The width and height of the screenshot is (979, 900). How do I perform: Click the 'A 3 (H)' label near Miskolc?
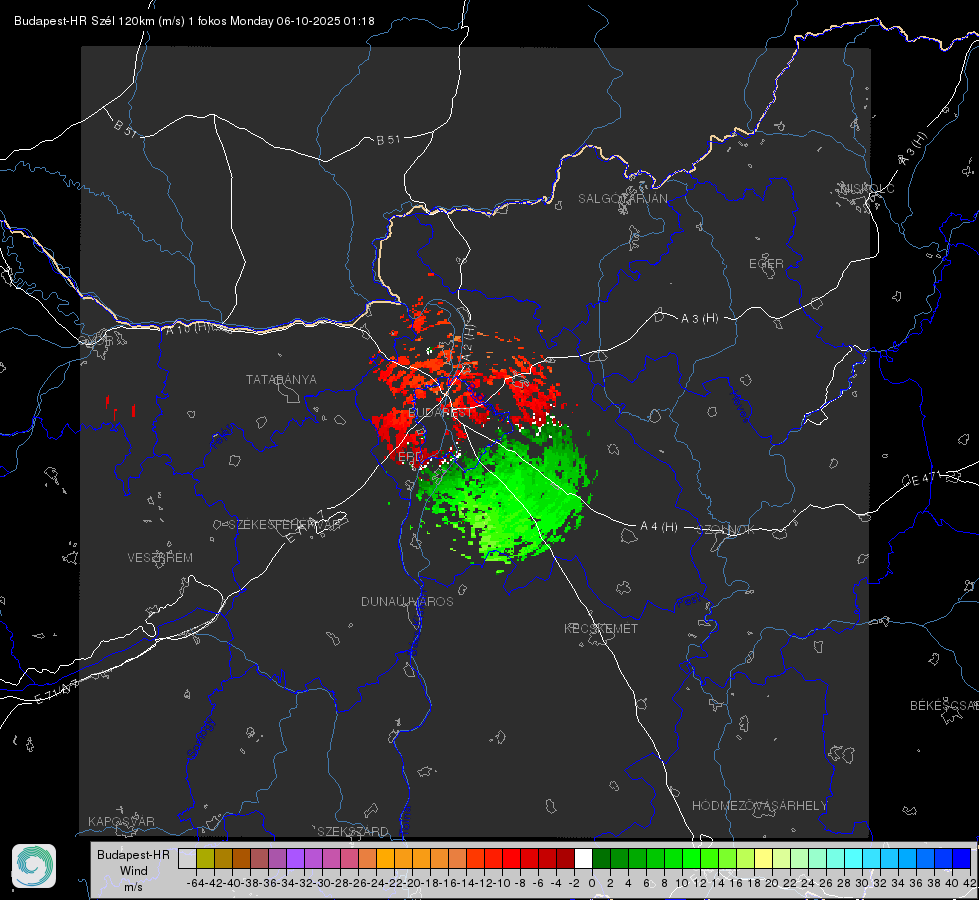click(912, 150)
